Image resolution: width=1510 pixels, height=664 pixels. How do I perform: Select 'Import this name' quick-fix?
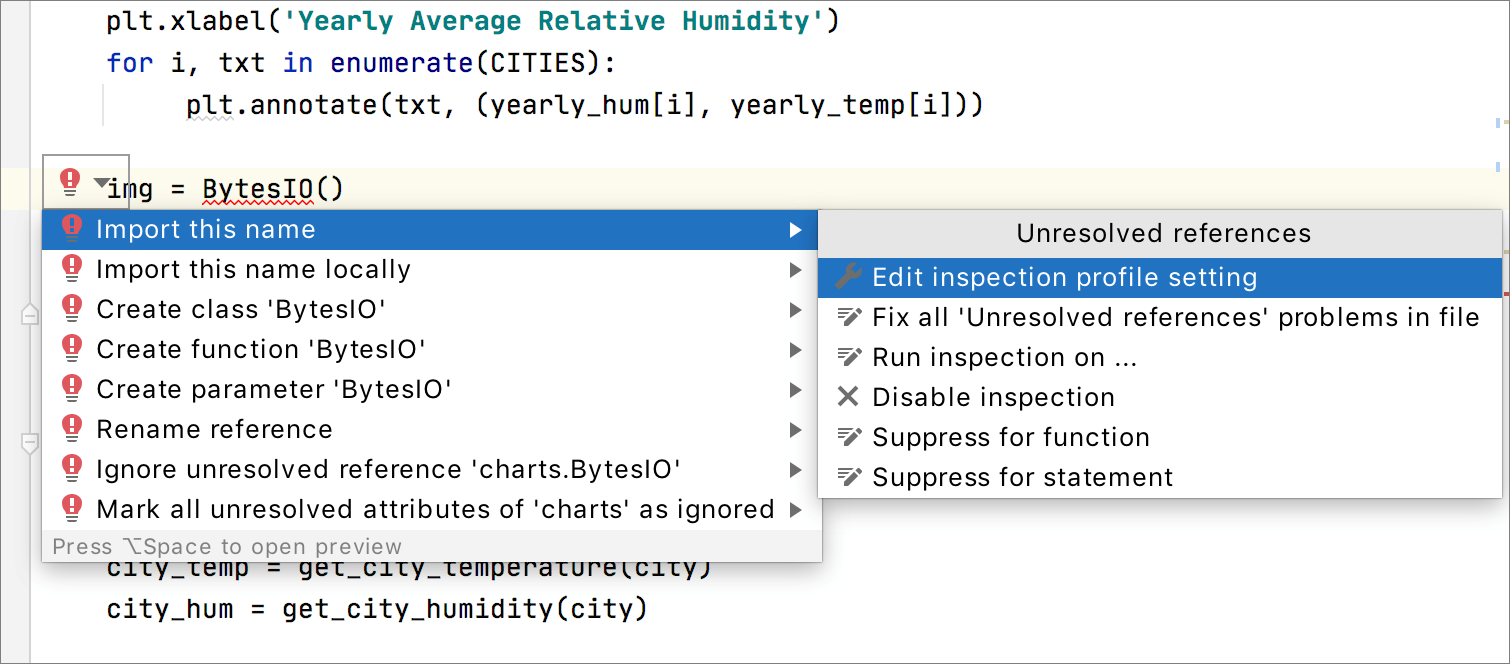[205, 230]
